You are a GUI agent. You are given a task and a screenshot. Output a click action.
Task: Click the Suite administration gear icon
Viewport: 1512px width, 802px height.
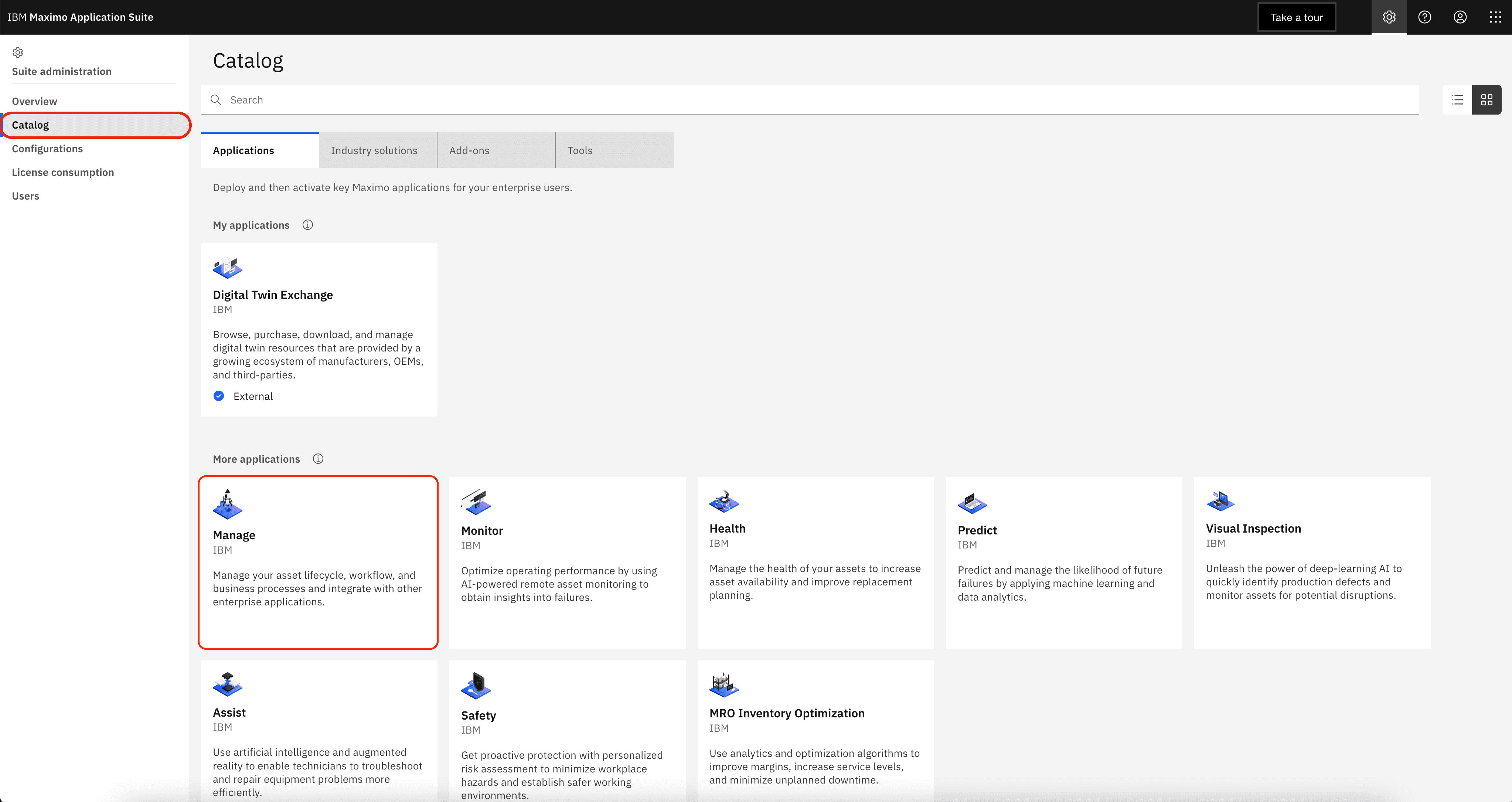pyautogui.click(x=18, y=52)
